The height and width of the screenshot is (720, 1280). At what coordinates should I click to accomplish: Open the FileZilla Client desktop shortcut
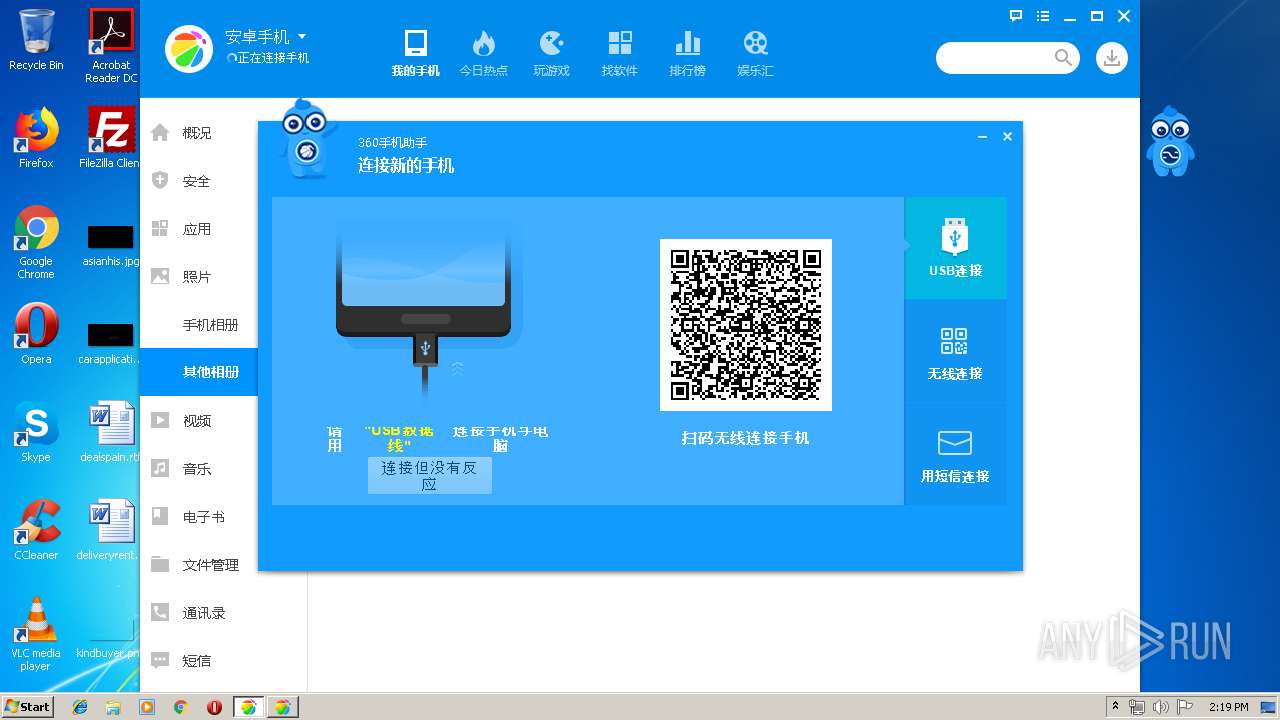click(x=110, y=138)
